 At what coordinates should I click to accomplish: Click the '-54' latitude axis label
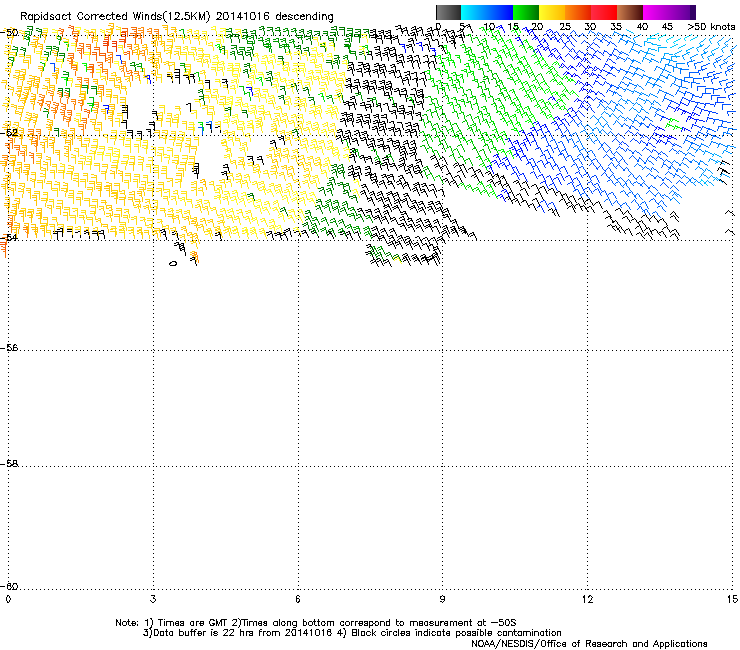click(9, 237)
